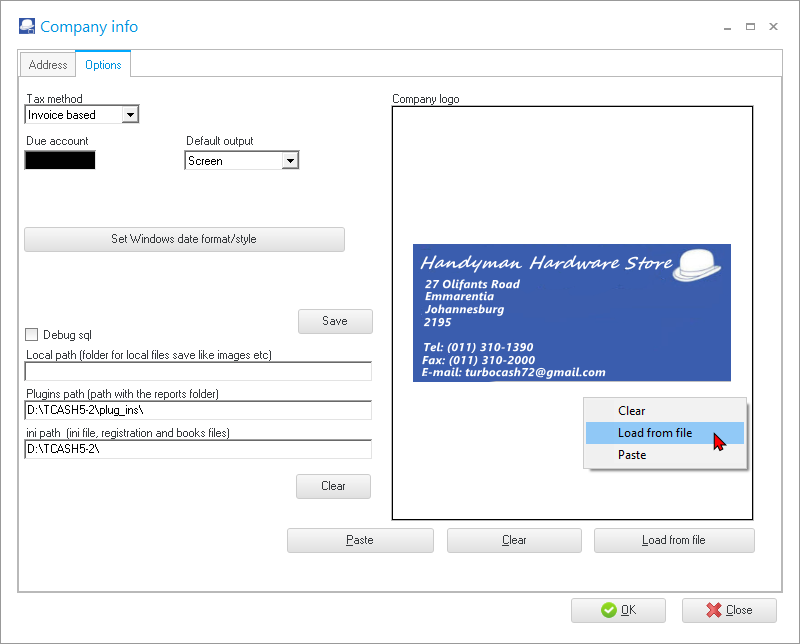This screenshot has height=644, width=800.
Task: Click Set Windows date format/style button
Action: (184, 239)
